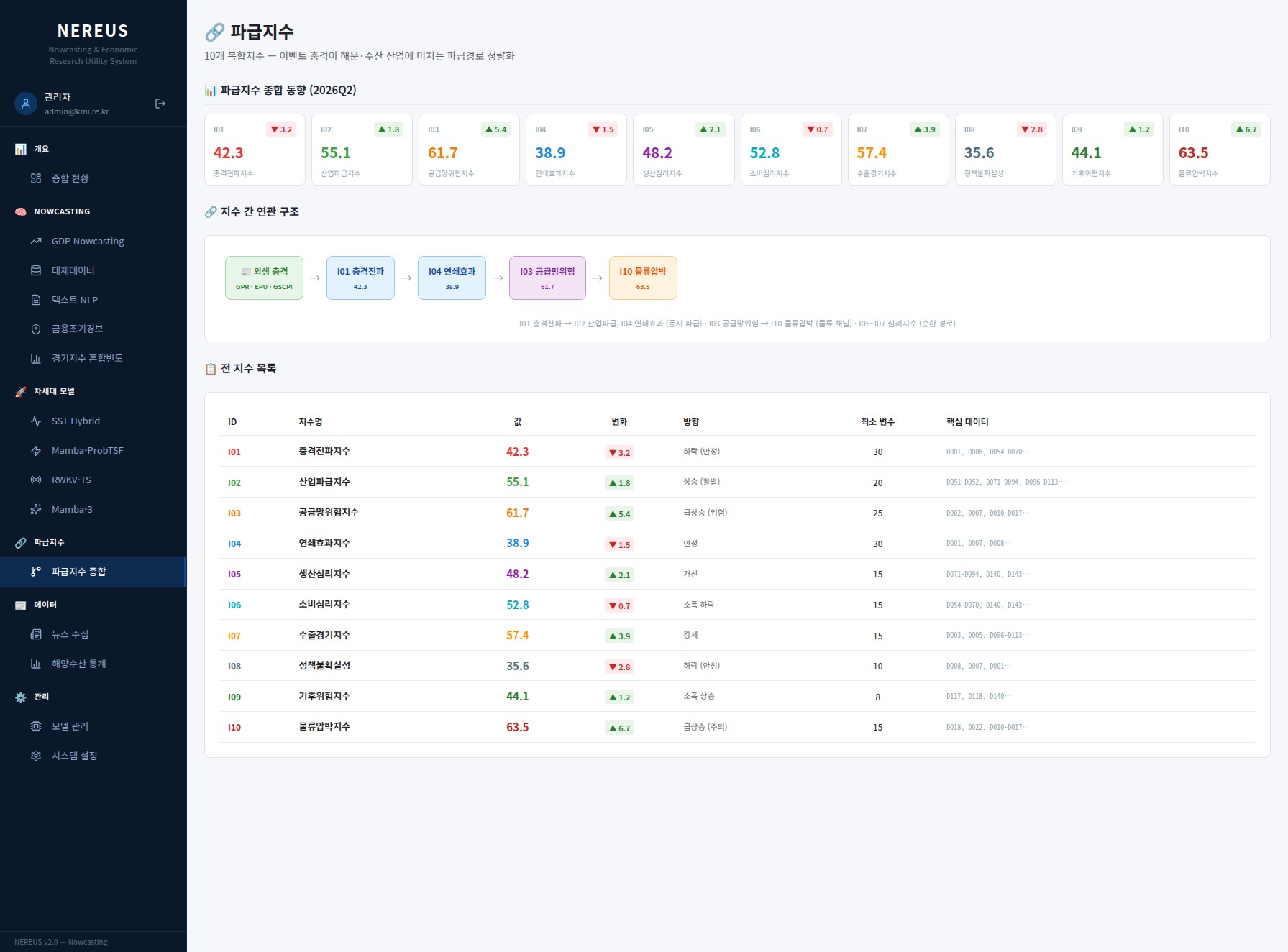
Task: Click the 최소 변수 column header
Action: click(877, 422)
